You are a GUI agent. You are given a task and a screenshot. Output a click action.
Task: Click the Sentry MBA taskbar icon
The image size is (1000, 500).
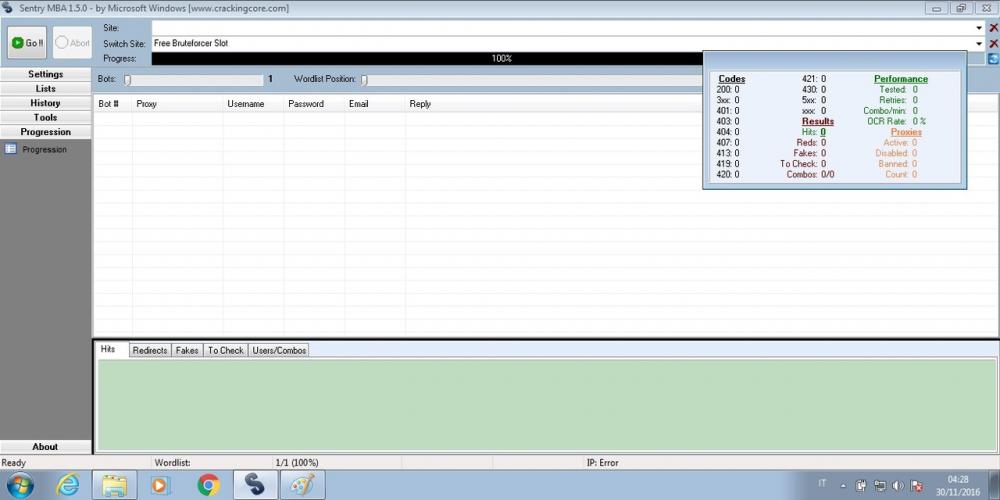point(255,486)
